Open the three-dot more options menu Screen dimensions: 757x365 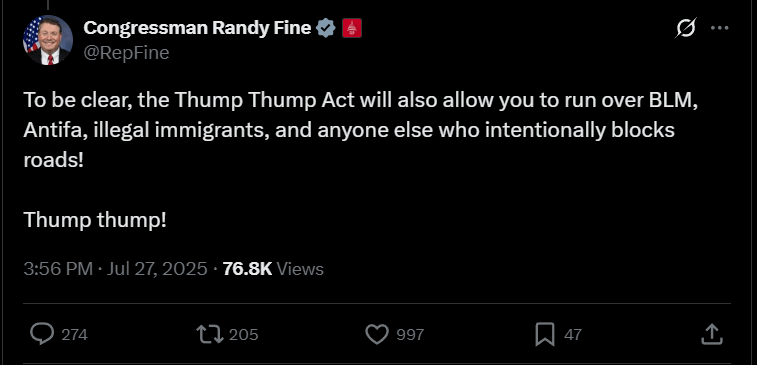point(719,28)
